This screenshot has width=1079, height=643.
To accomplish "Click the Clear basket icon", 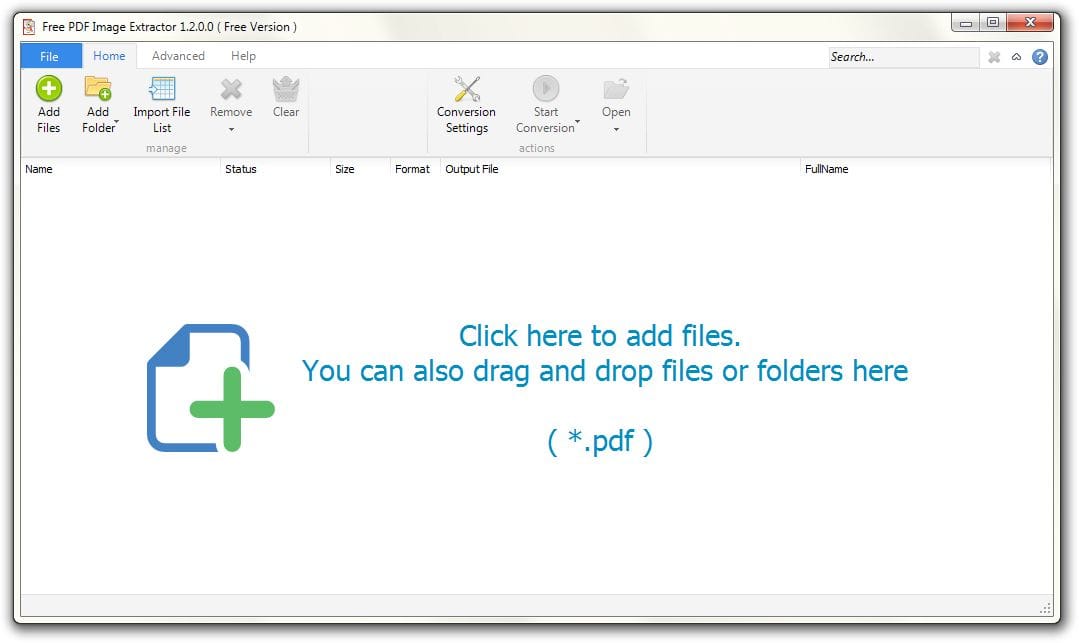I will [x=286, y=89].
